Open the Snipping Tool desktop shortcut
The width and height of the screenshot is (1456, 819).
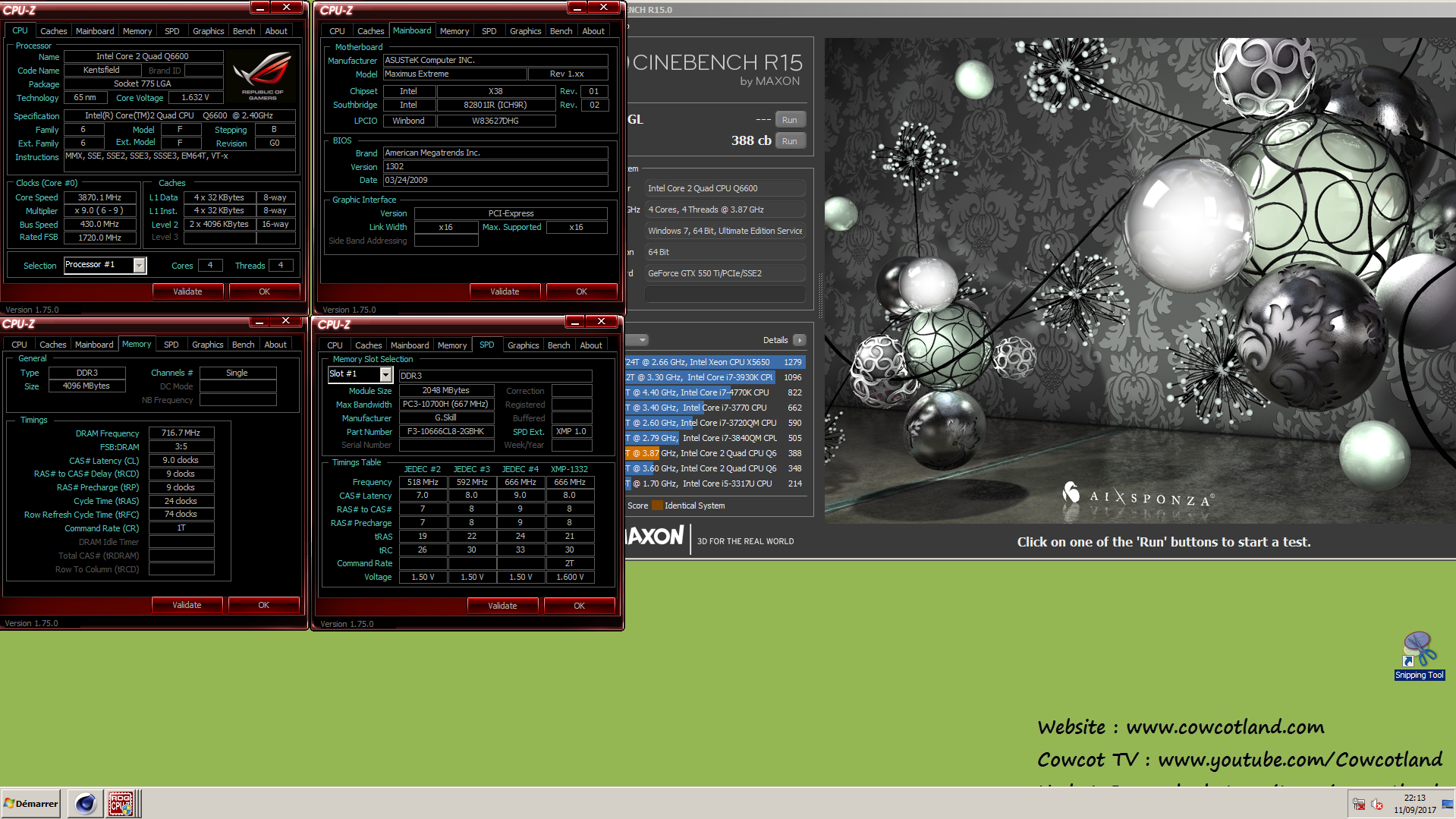(1418, 656)
